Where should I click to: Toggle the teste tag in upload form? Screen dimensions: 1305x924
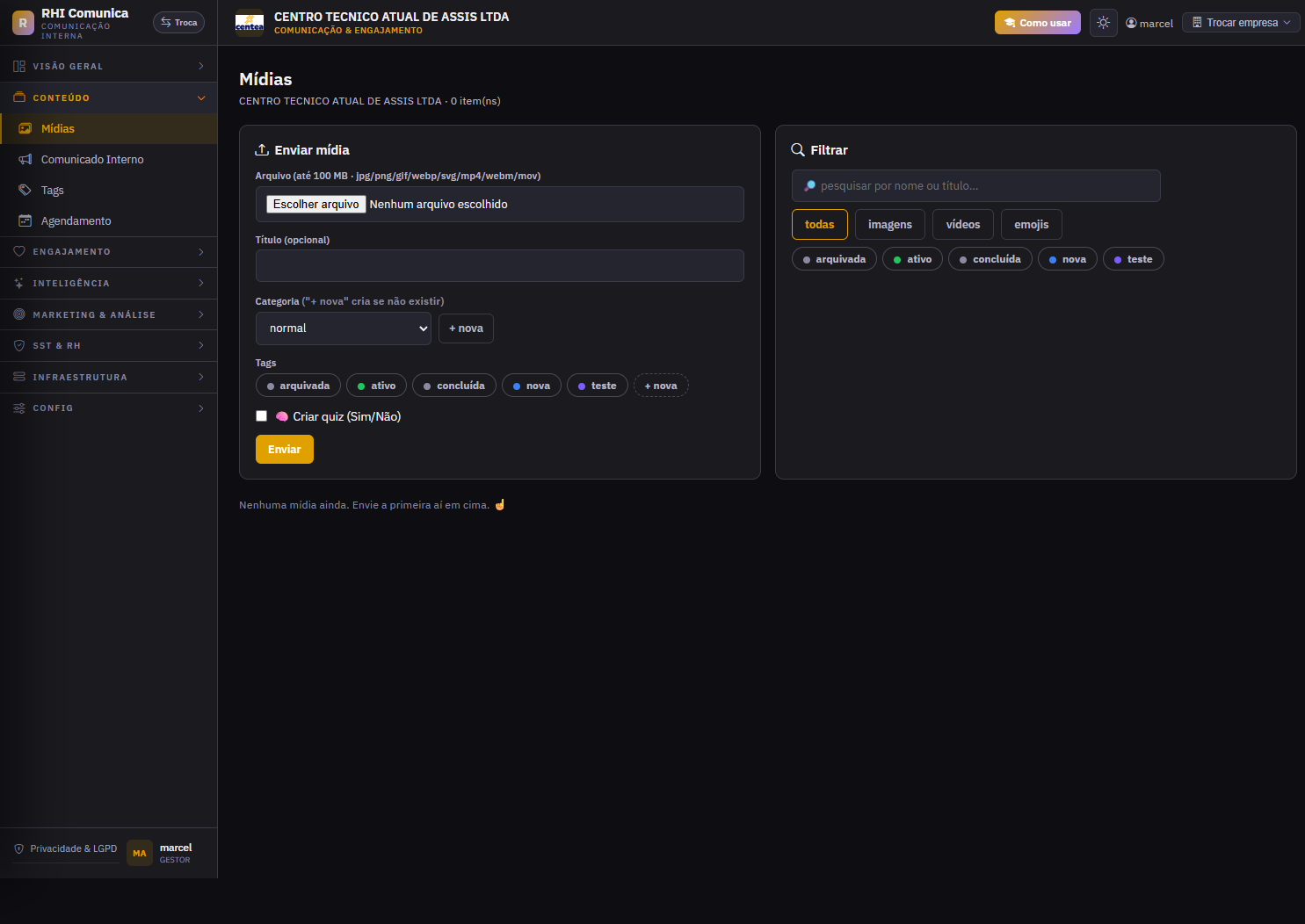point(598,386)
